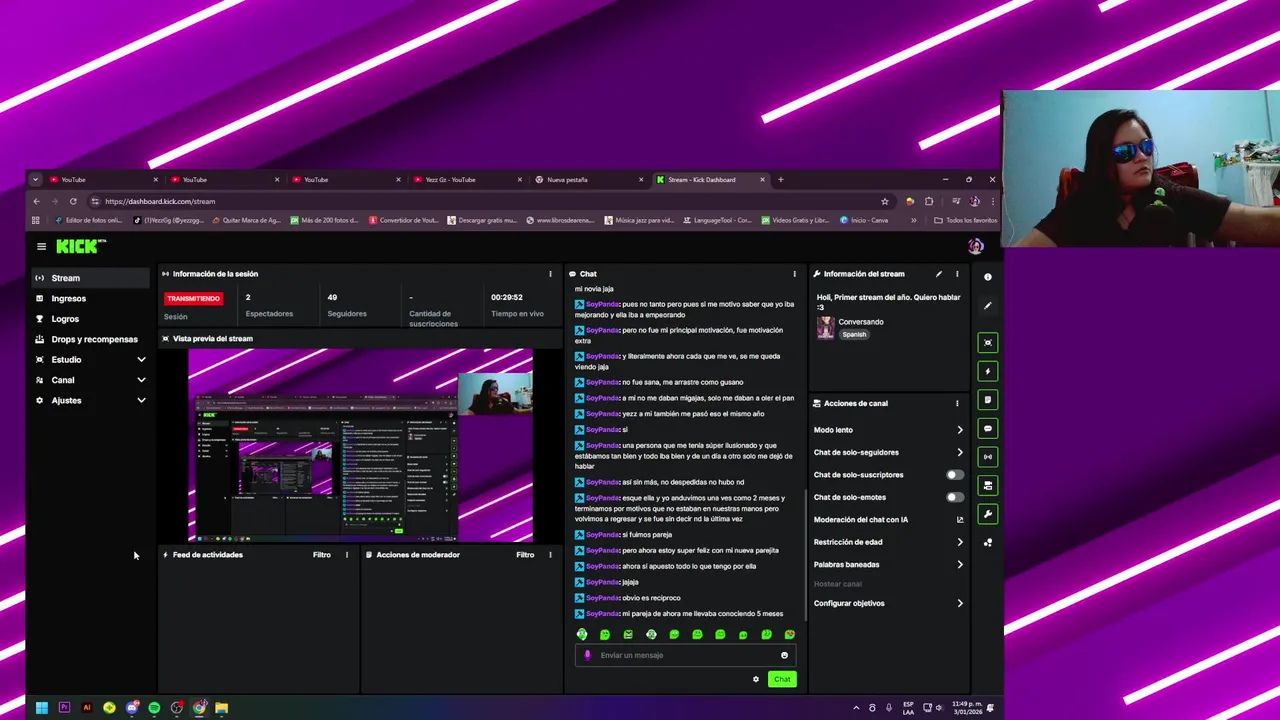The height and width of the screenshot is (720, 1280).
Task: Show hidden system tray icons
Action: [856, 708]
